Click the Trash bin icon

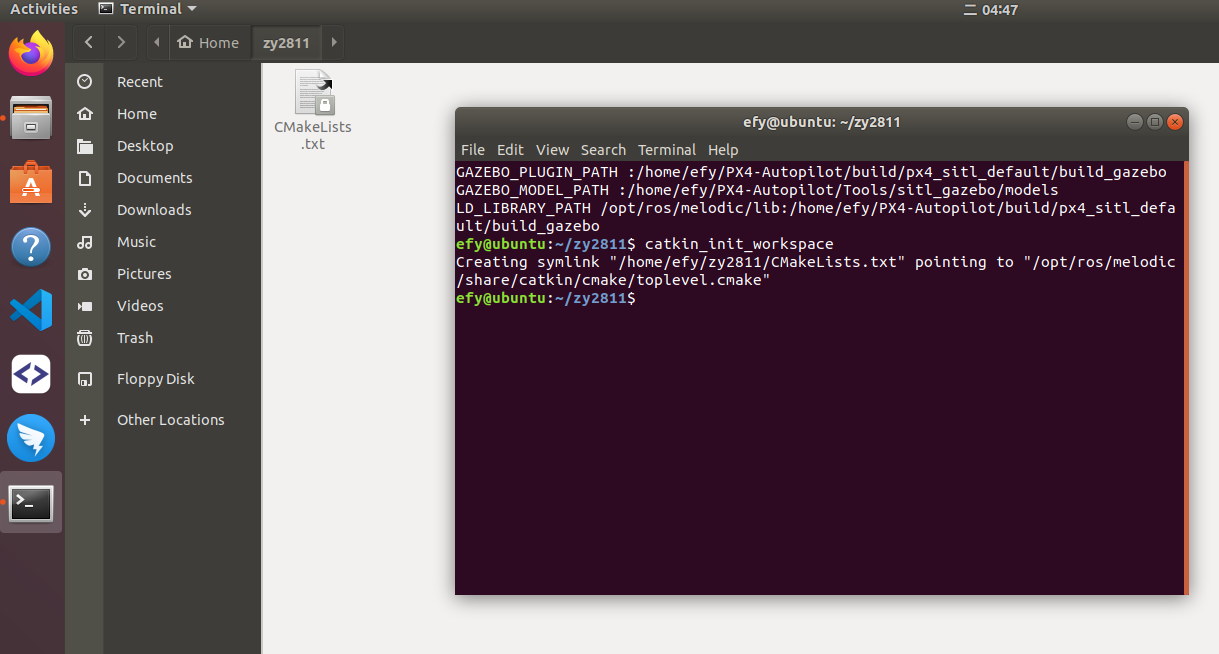click(85, 338)
